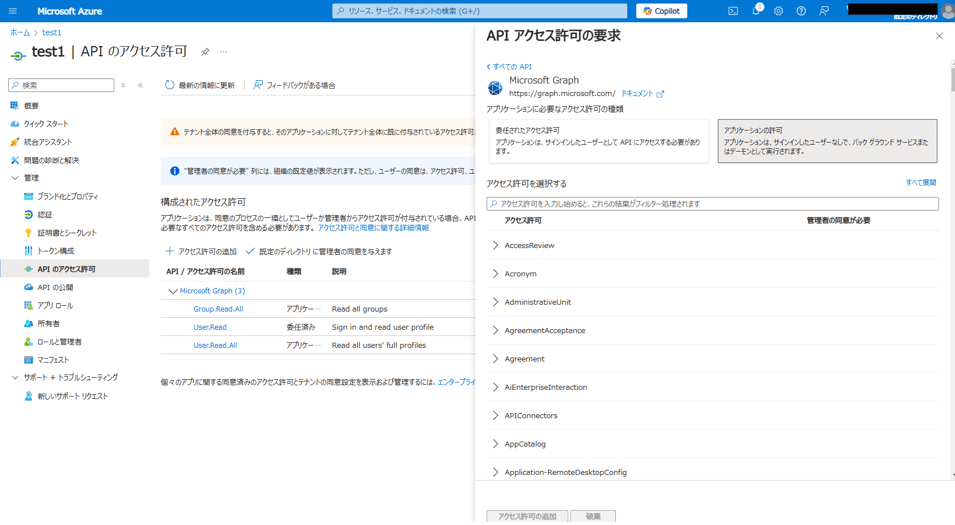The width and height of the screenshot is (955, 525).
Task: Click the panel's bottom アクセス許可の追加 button
Action: 527,516
